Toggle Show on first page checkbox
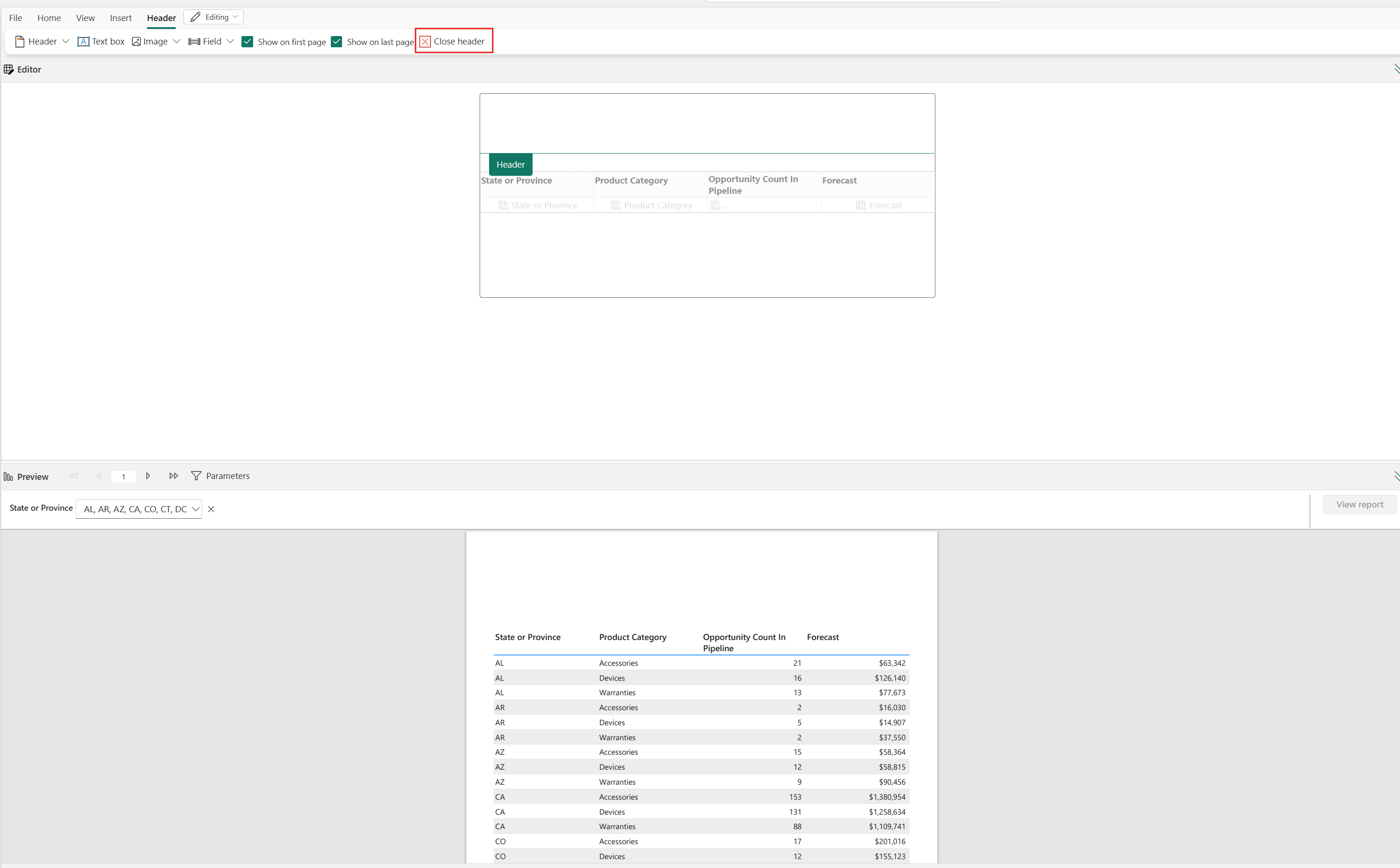1400x868 pixels. (248, 41)
